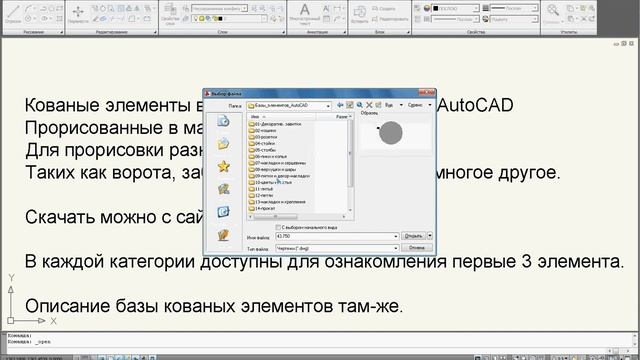Expand the file name combo box arrow

[x=395, y=236]
